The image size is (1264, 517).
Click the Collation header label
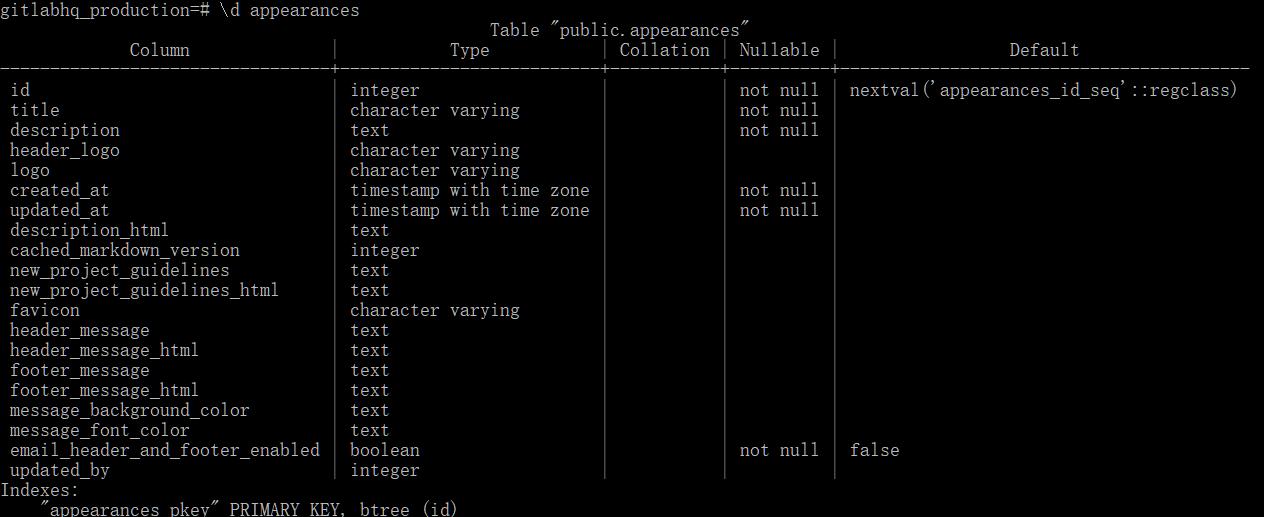pos(664,50)
